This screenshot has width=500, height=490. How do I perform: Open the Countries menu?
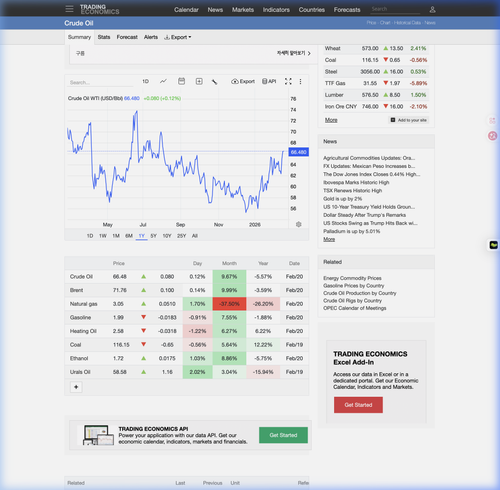coord(312,10)
